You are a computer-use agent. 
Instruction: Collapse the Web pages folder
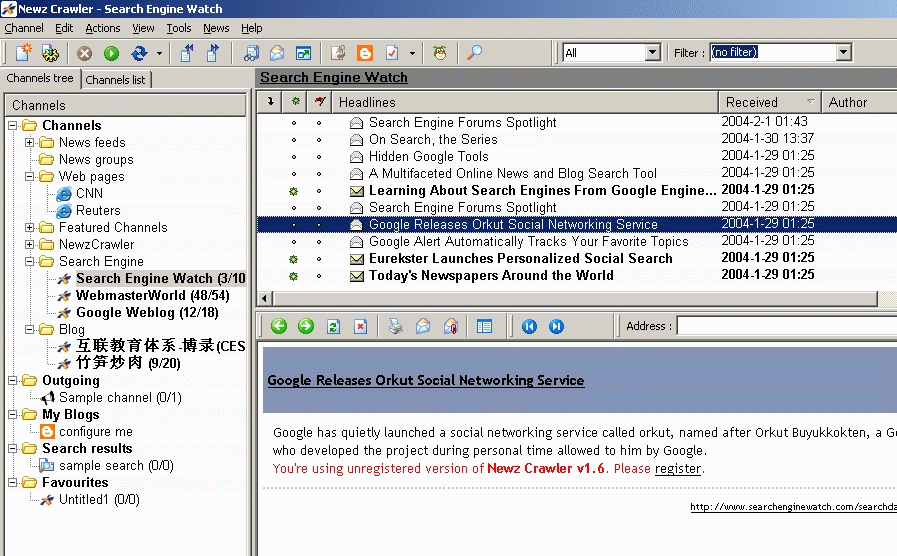pyautogui.click(x=30, y=177)
